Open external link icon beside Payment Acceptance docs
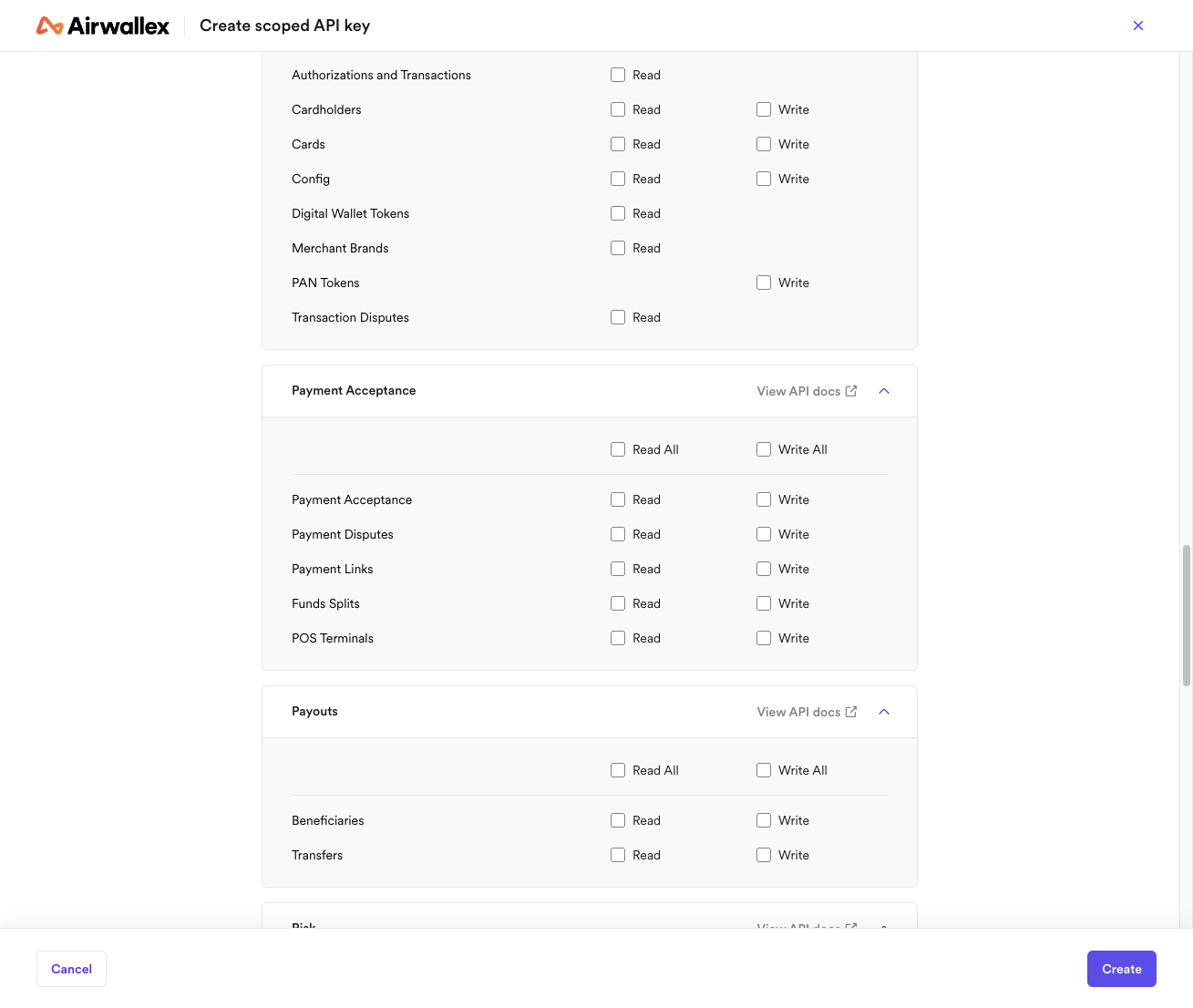The height and width of the screenshot is (1008, 1193). [851, 391]
